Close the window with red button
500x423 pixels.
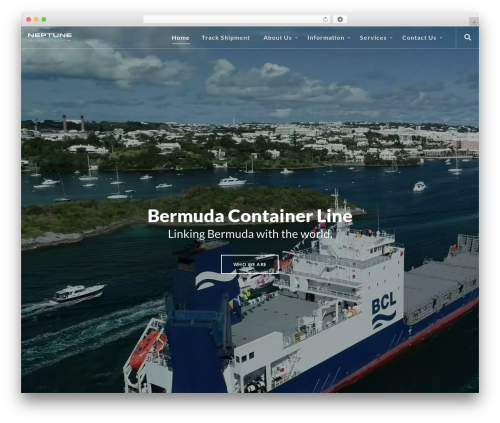click(29, 20)
